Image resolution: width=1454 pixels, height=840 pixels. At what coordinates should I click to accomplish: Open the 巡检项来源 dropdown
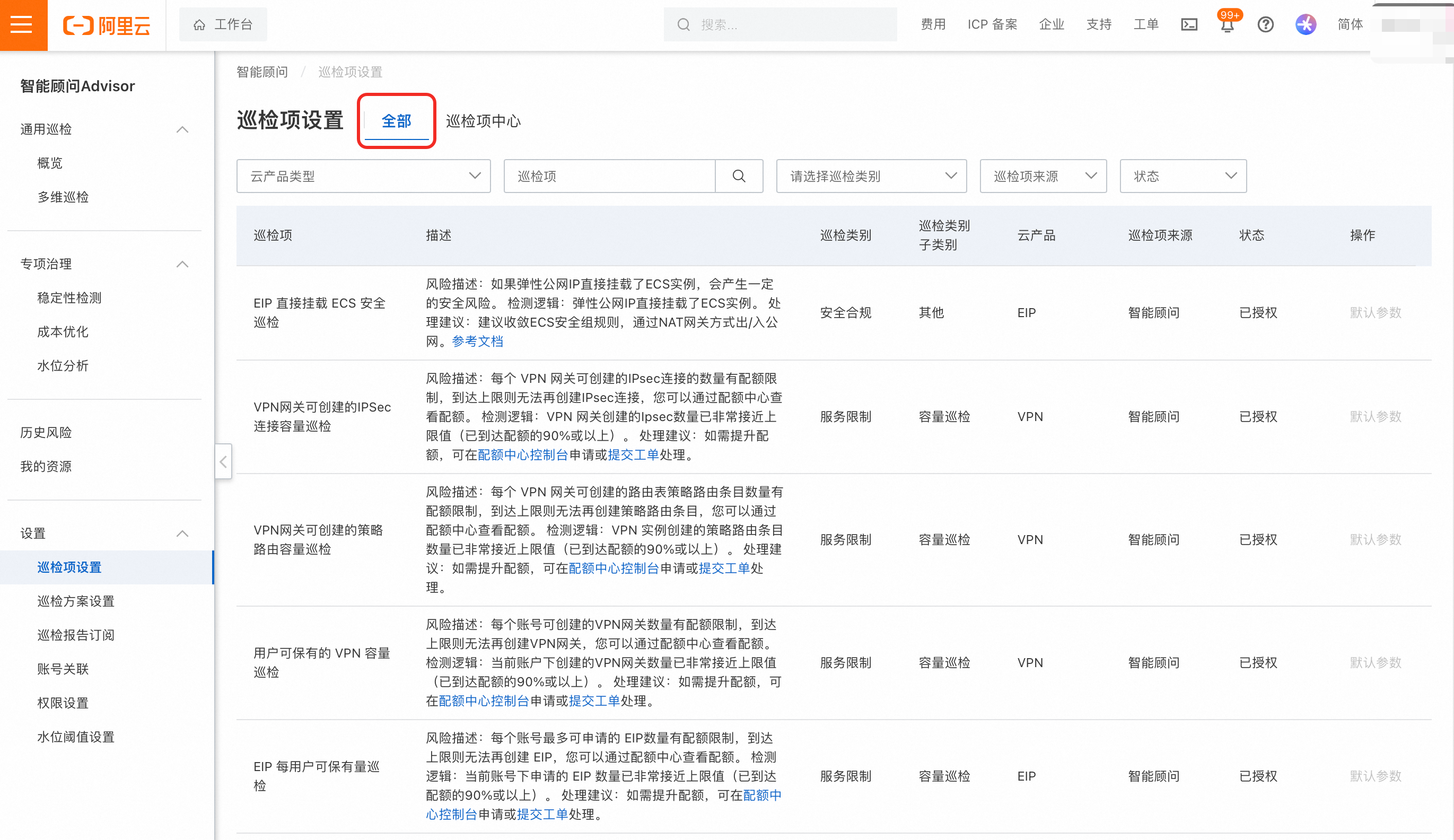[x=1043, y=176]
